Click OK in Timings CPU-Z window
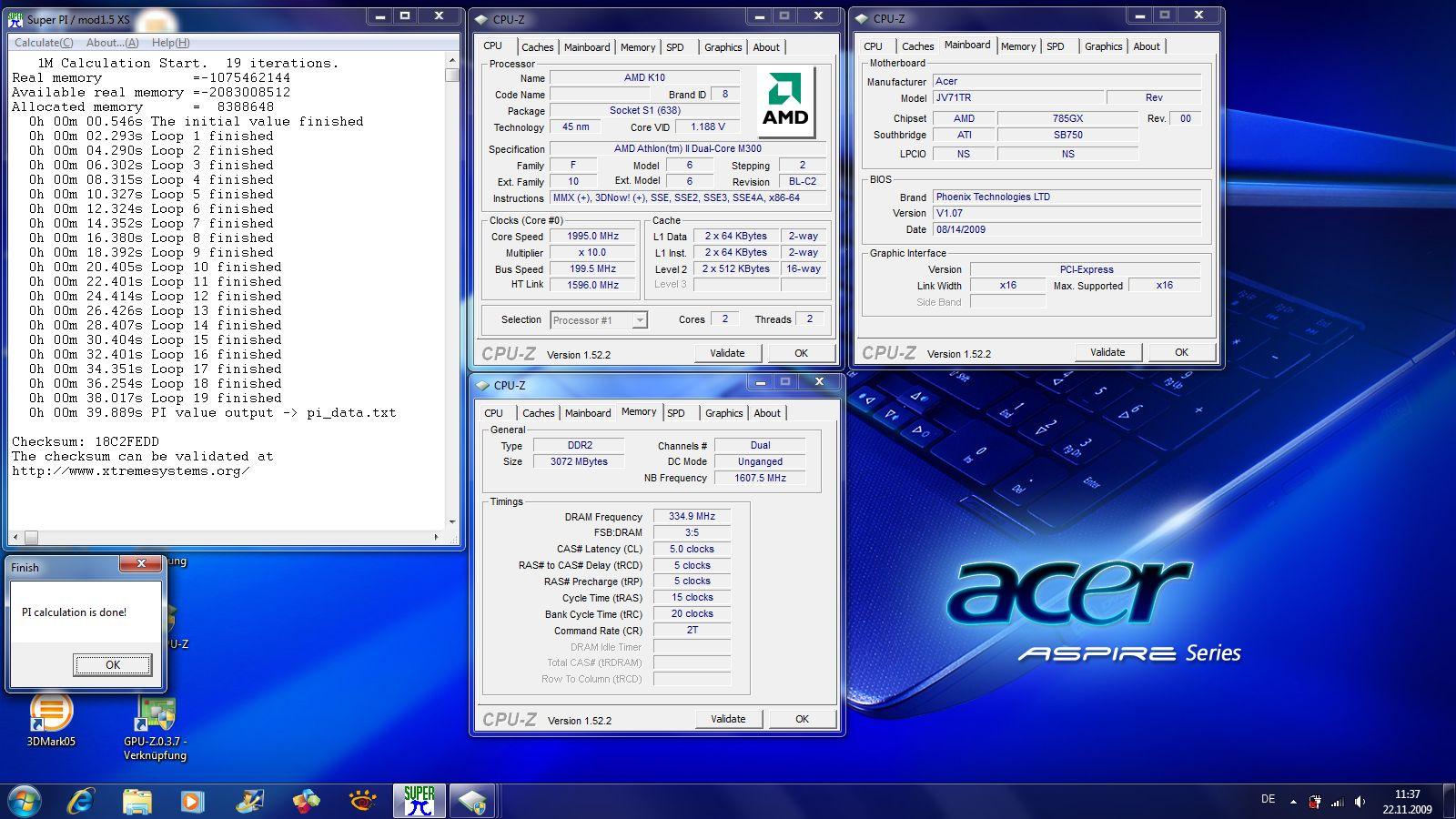 [x=802, y=719]
